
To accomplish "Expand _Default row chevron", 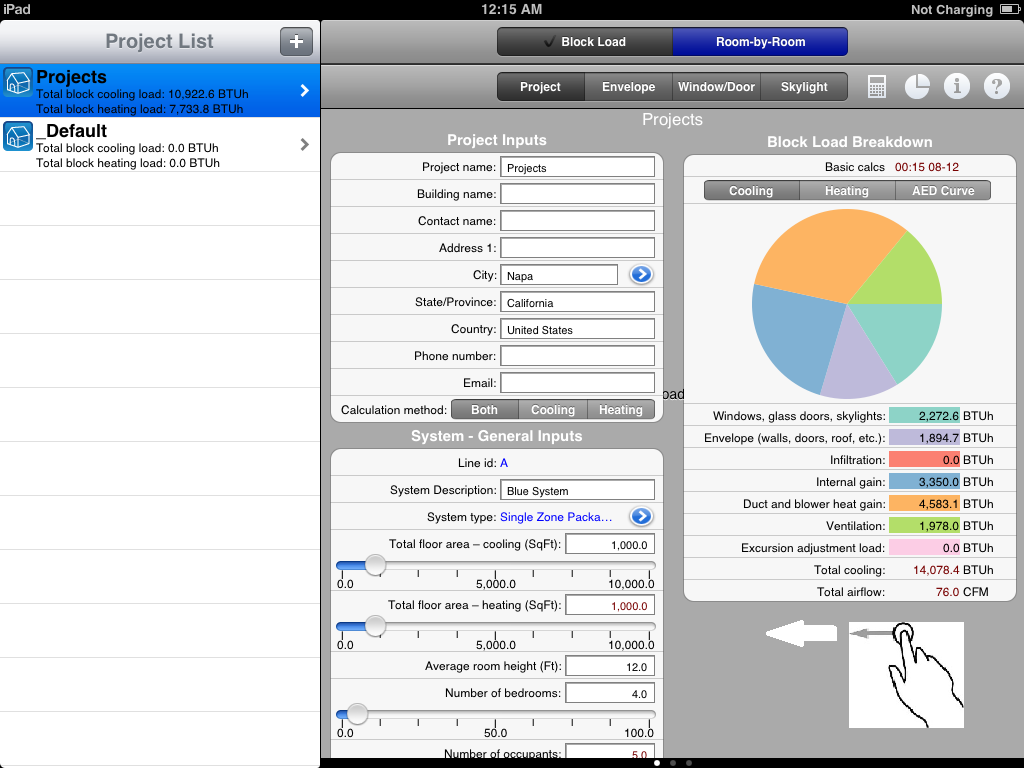I will pyautogui.click(x=304, y=144).
